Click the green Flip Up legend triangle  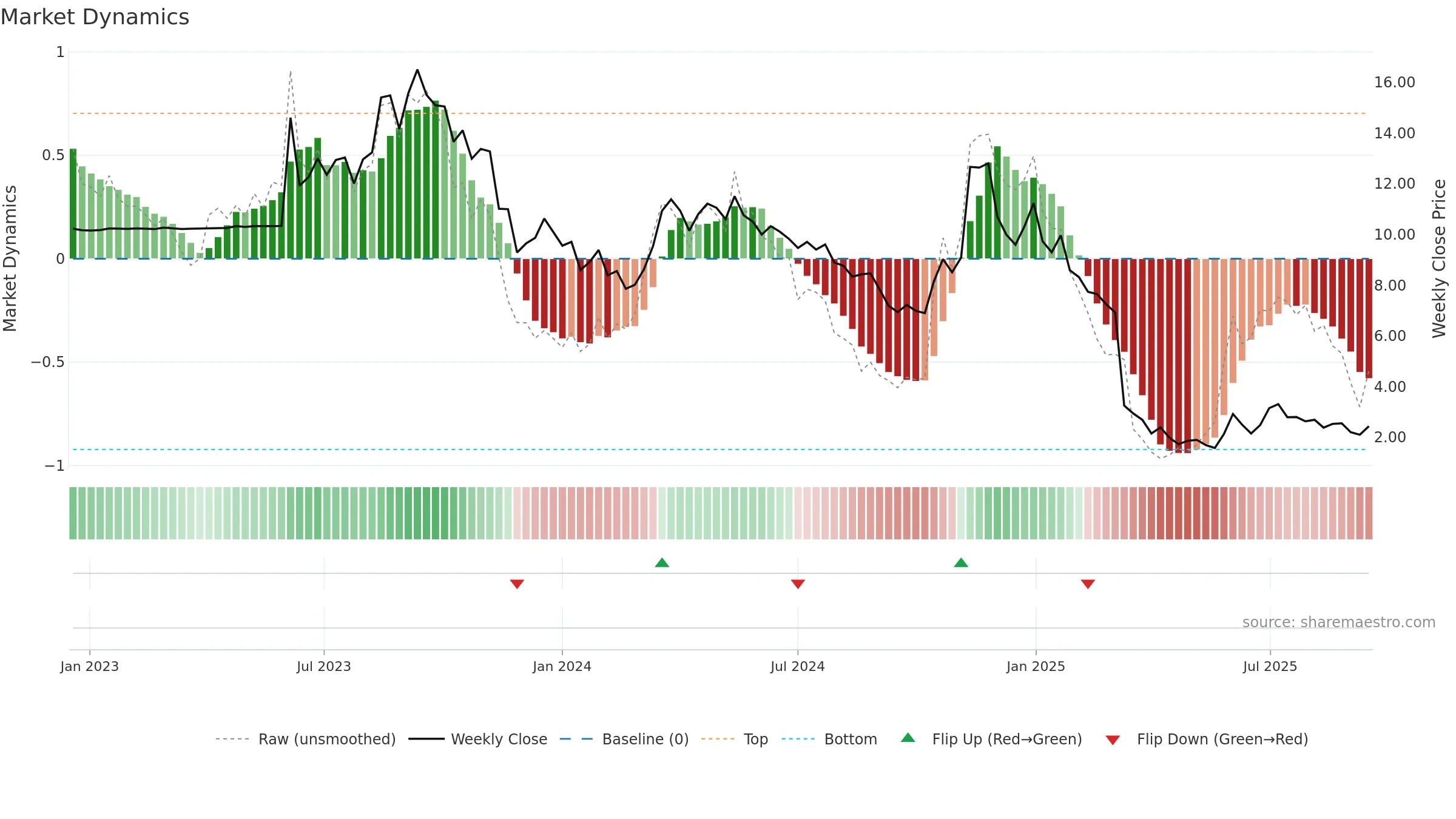[x=908, y=738]
